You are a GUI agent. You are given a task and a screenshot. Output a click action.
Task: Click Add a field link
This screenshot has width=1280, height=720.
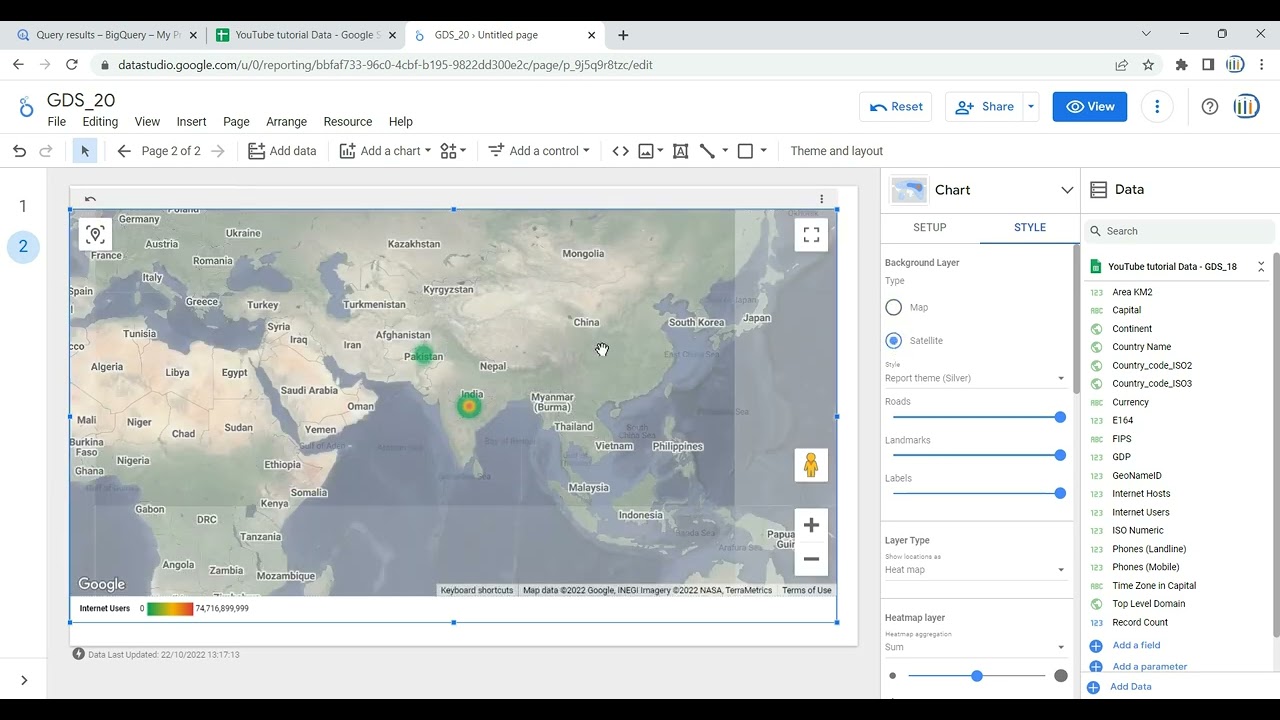[1136, 646]
